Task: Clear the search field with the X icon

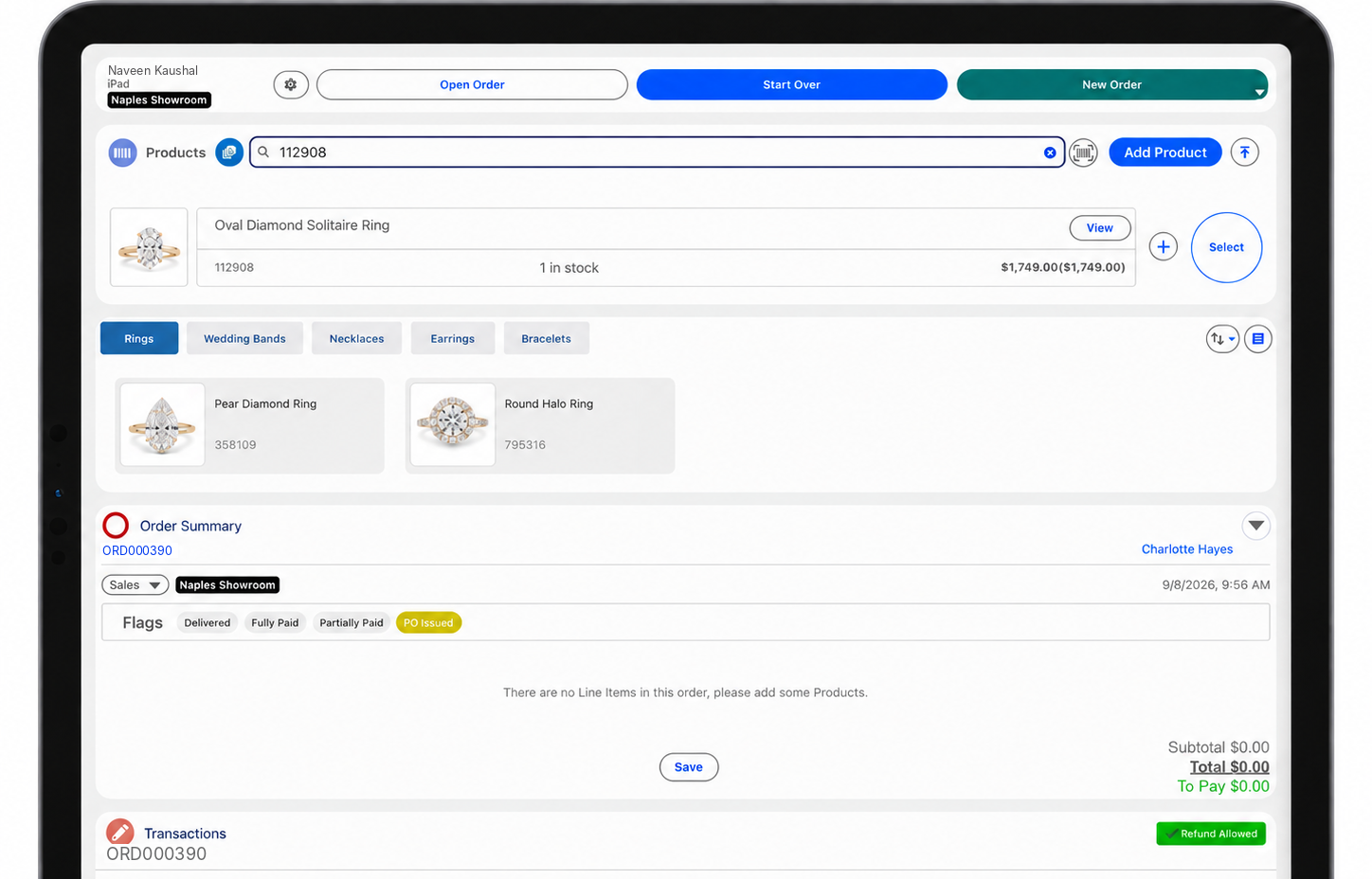Action: tap(1050, 152)
